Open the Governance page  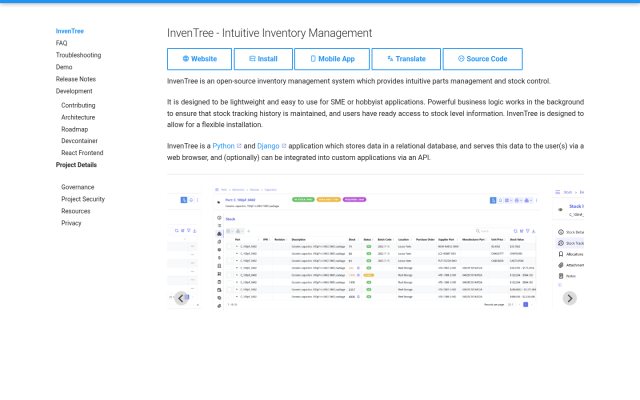(x=78, y=187)
